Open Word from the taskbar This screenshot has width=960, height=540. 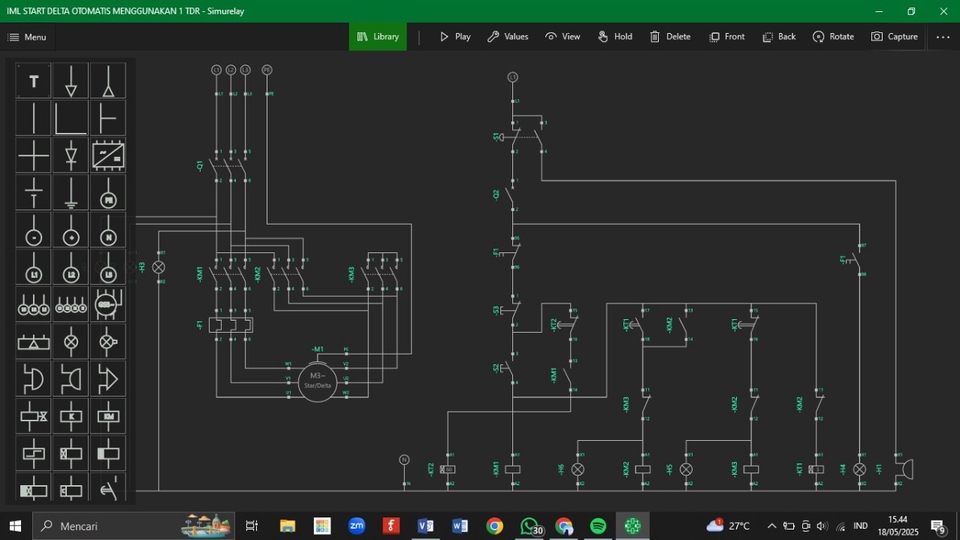tap(460, 526)
